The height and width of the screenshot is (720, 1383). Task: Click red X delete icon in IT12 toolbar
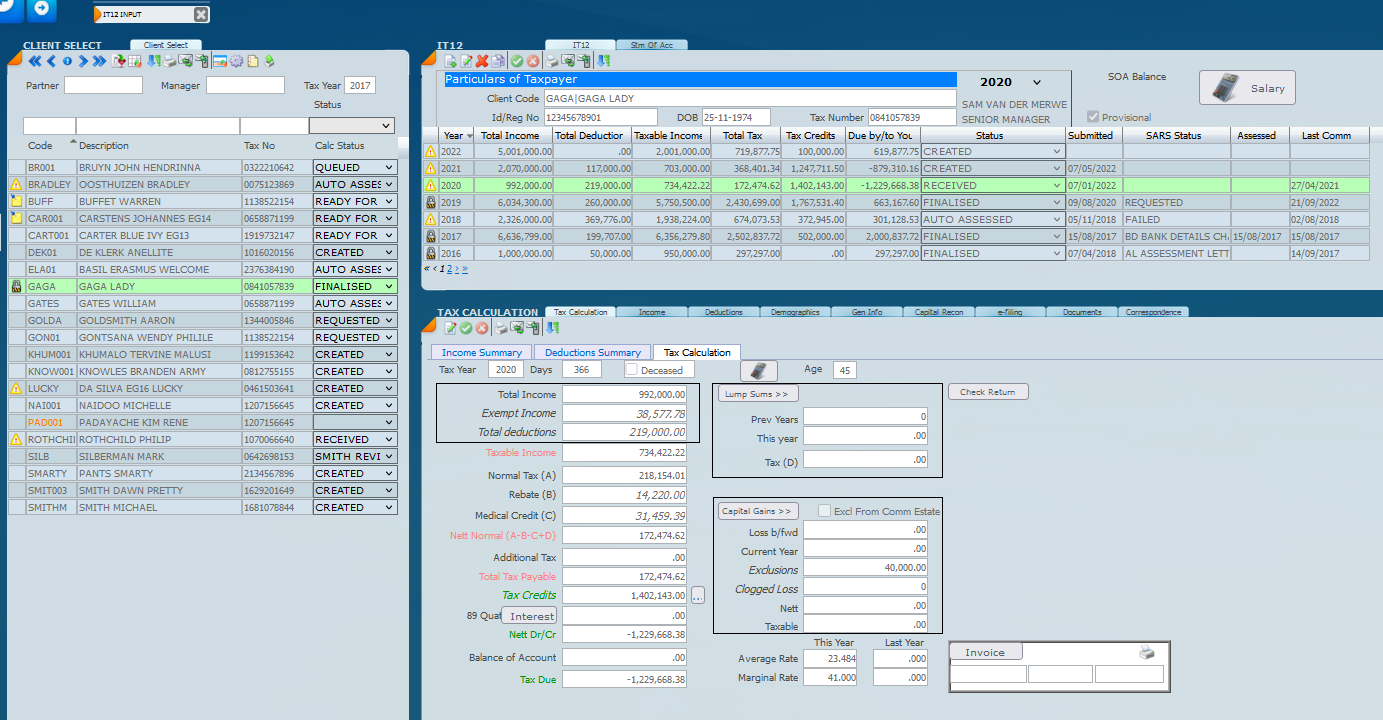(x=482, y=62)
